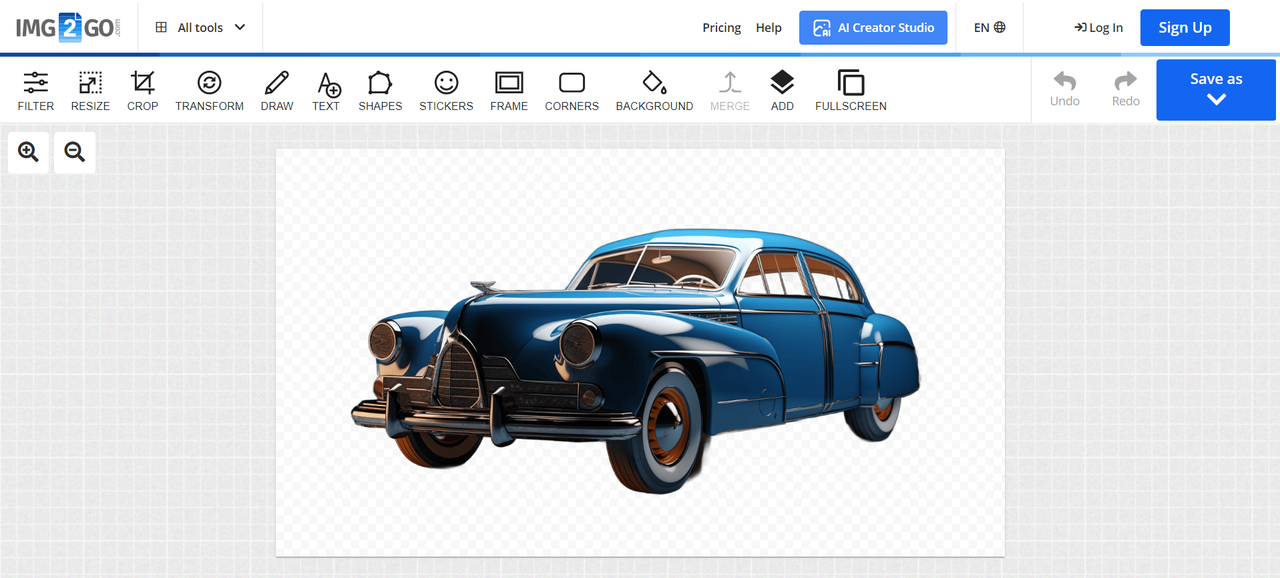Screen dimensions: 1280x578
Task: Open the Shapes tool
Action: click(x=380, y=90)
